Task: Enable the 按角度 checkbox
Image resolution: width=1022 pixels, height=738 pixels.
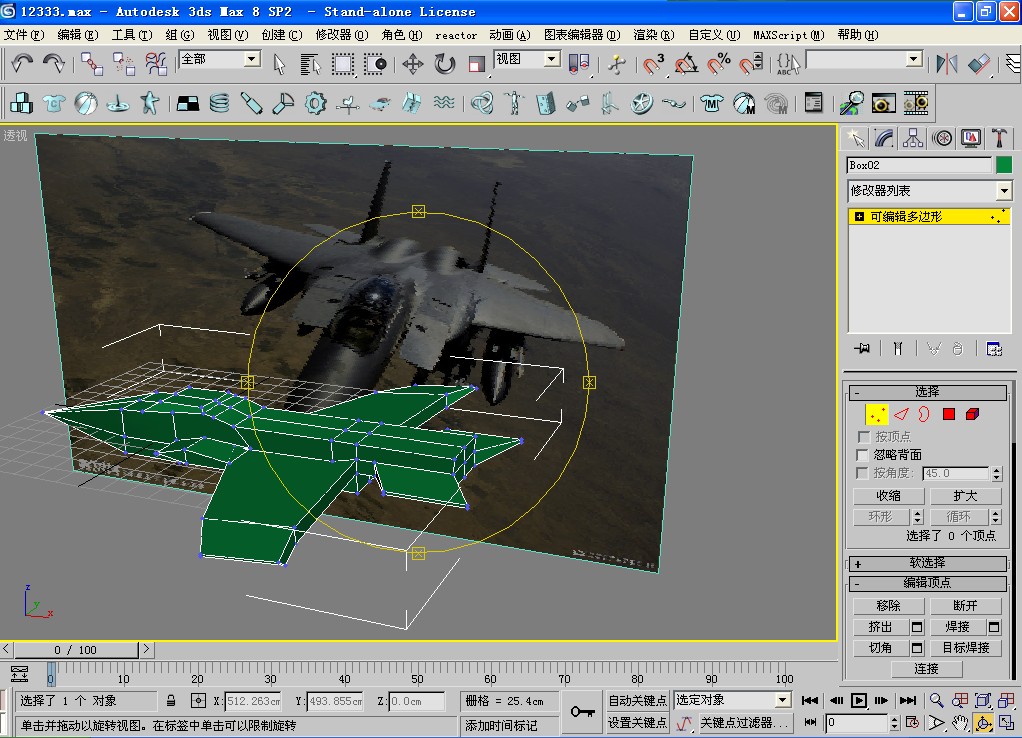Action: 863,473
